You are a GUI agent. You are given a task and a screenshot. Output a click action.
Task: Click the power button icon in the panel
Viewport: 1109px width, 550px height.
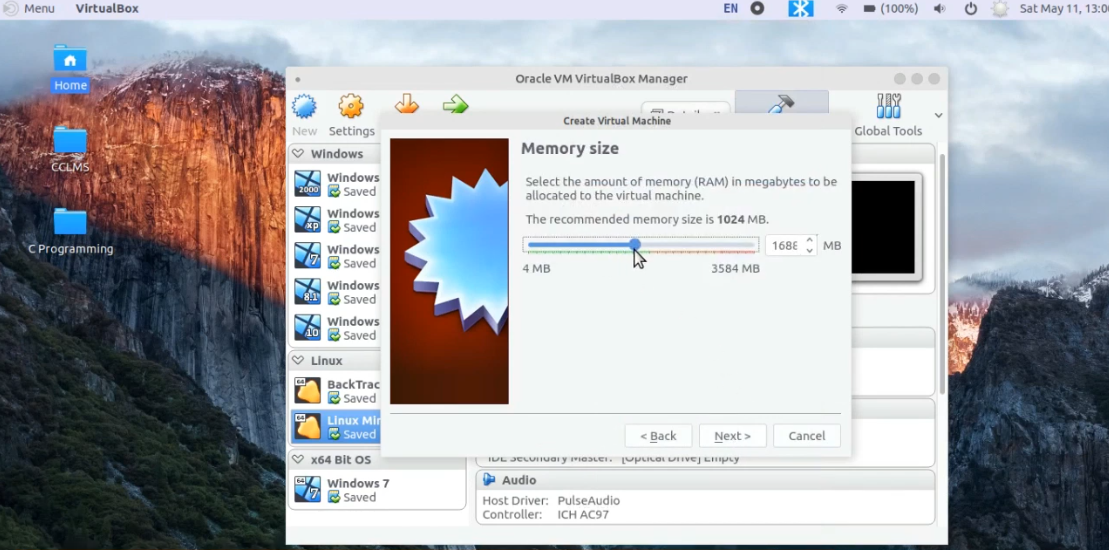[971, 8]
